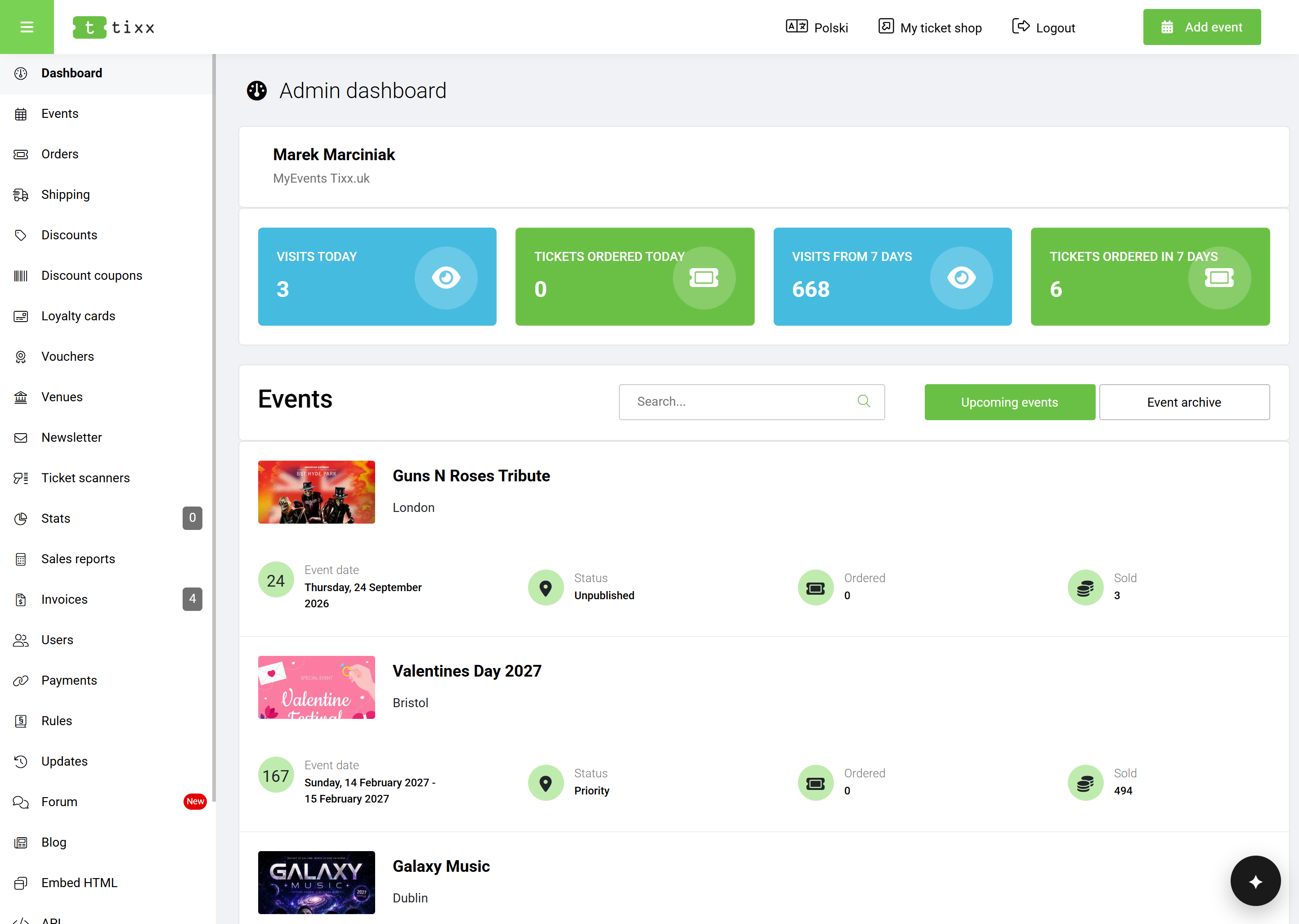Viewport: 1299px width, 924px height.
Task: Click the Logout link
Action: [1044, 27]
